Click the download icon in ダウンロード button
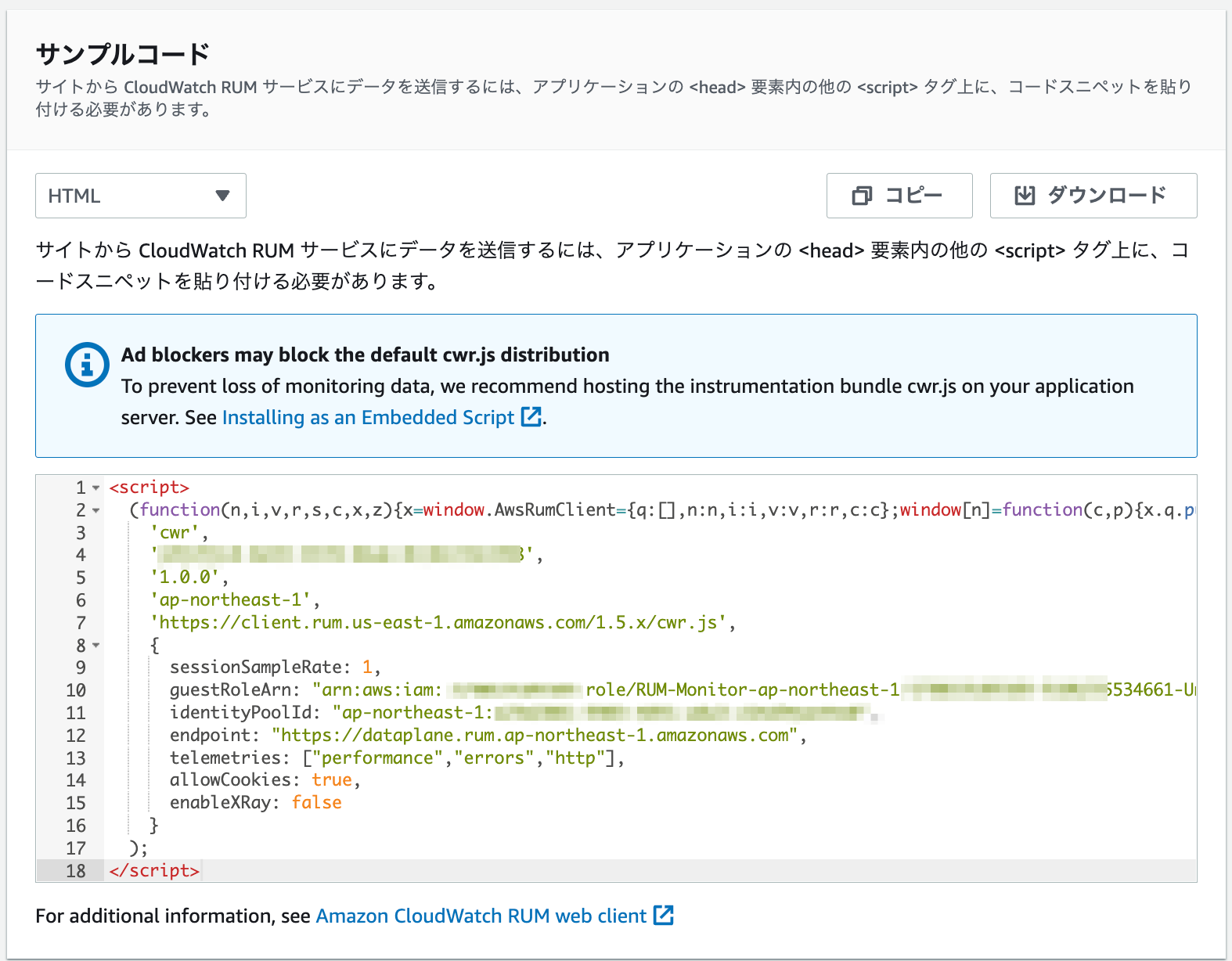Image resolution: width=1232 pixels, height=961 pixels. click(1025, 196)
